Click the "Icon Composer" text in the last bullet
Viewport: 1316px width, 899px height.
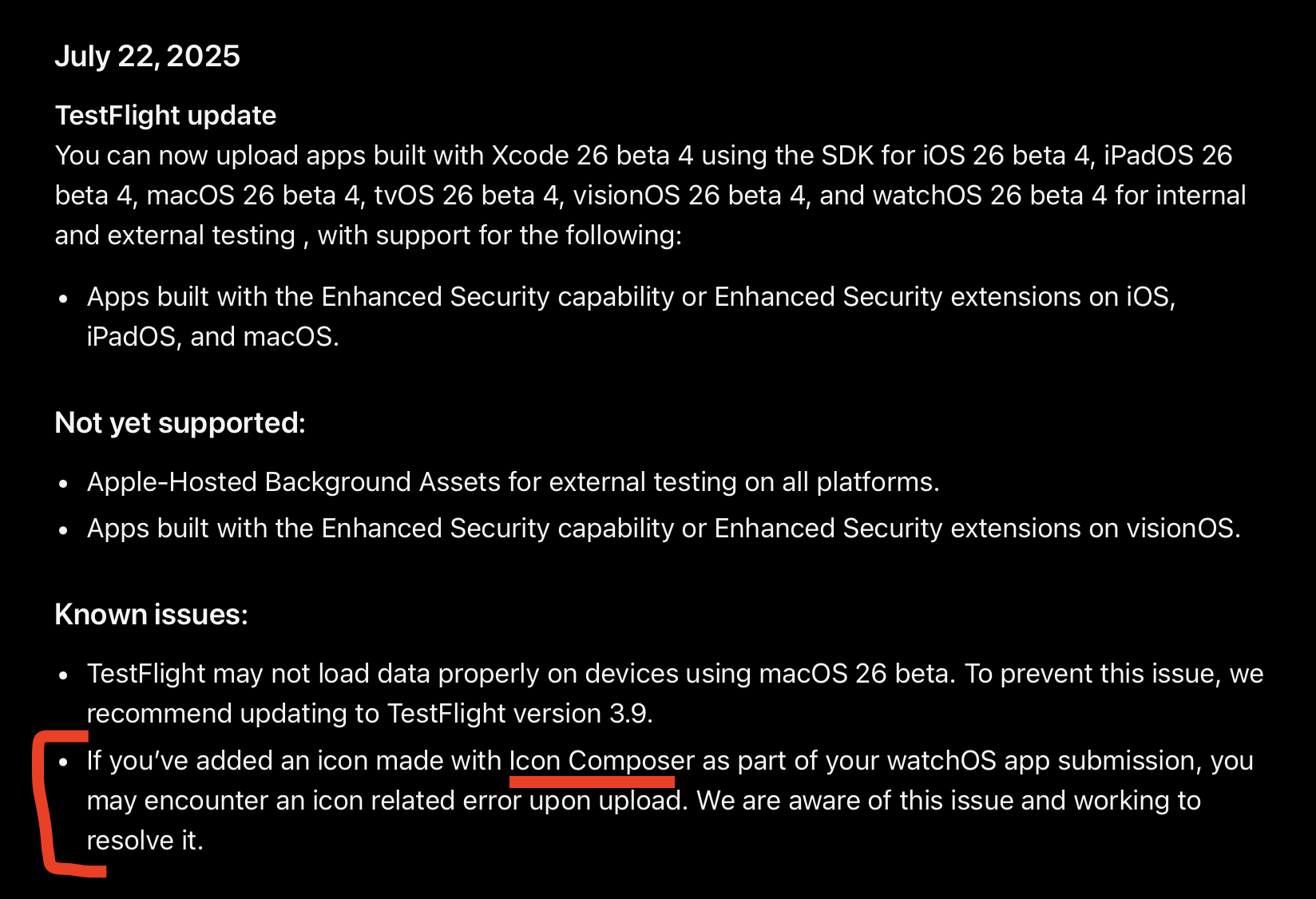[x=601, y=761]
